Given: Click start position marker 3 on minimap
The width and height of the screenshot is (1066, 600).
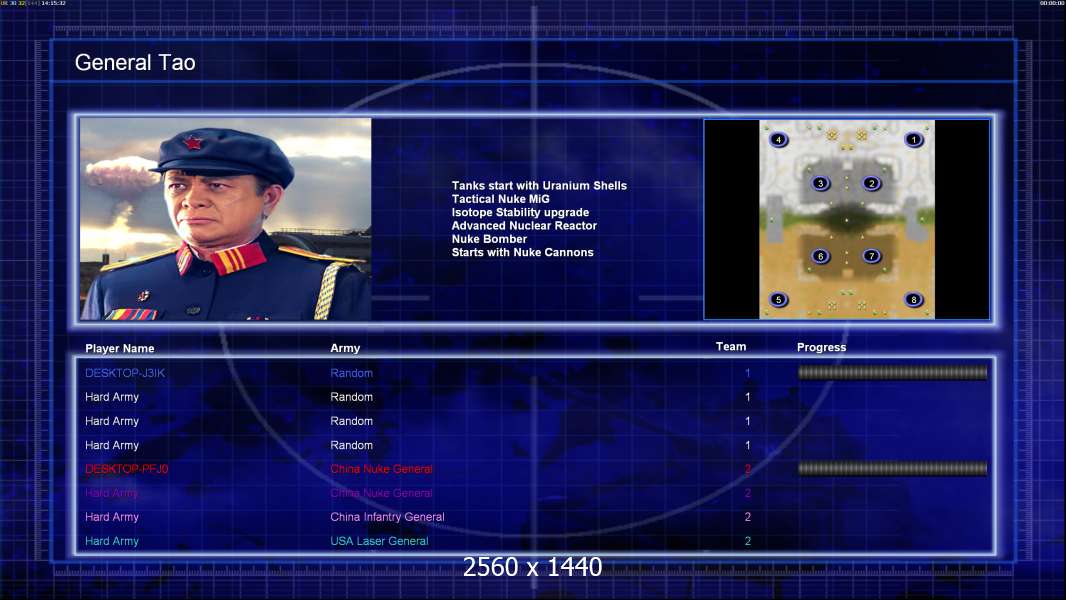Looking at the screenshot, I should 821,183.
